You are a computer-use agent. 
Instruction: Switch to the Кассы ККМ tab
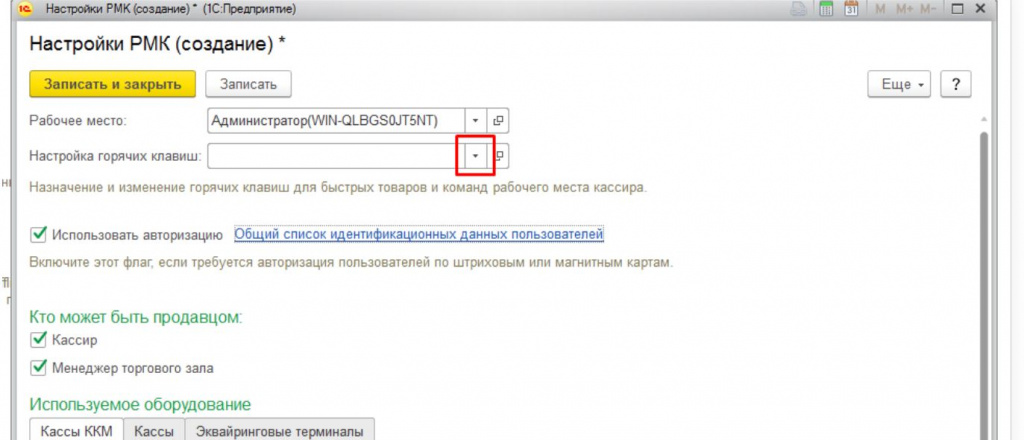76,431
